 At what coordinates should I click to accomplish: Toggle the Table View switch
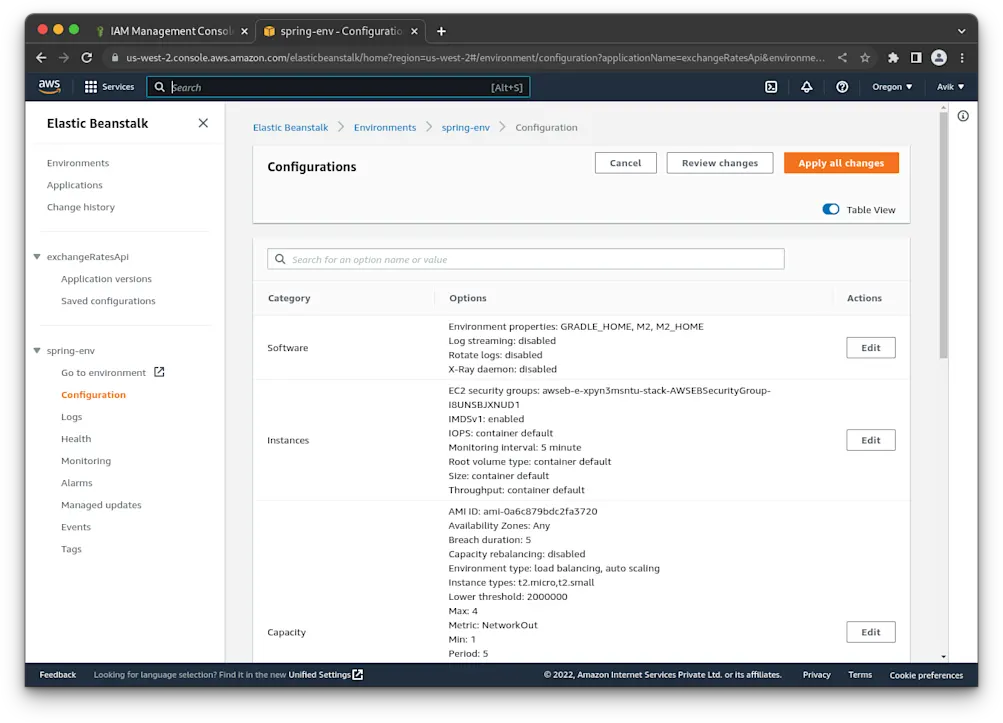(x=830, y=209)
